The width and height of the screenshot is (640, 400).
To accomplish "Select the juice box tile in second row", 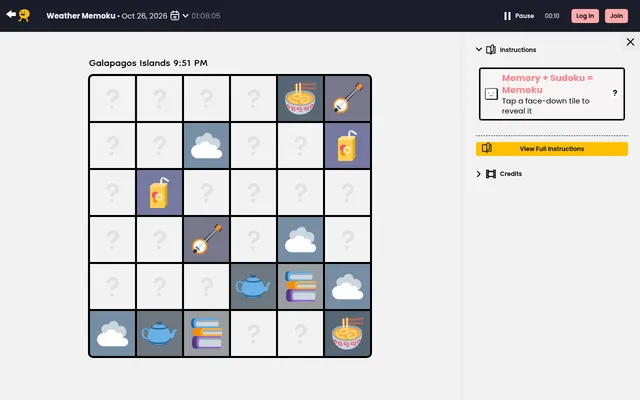I will tap(347, 145).
